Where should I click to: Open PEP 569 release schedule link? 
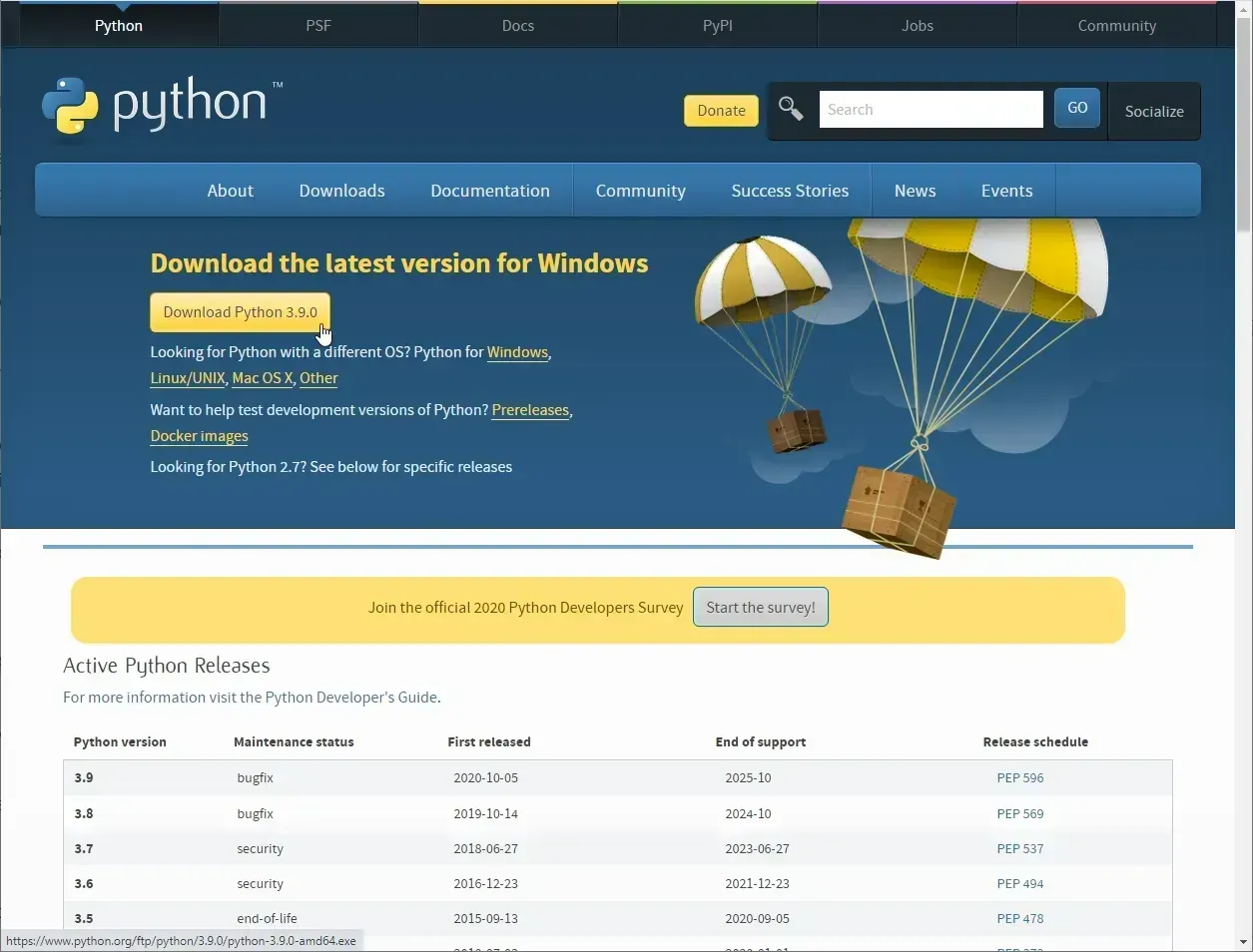point(1019,814)
